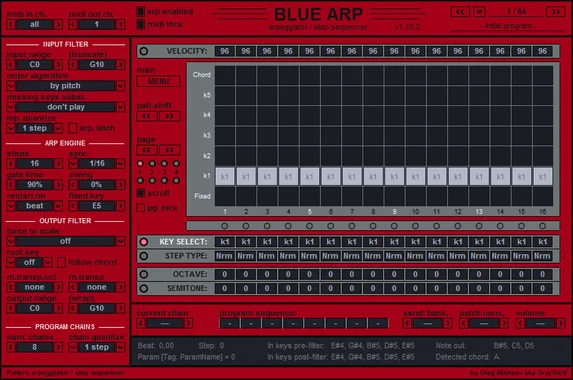The height and width of the screenshot is (380, 573).
Task: Click first octave 0 value cell
Action: pos(225,274)
